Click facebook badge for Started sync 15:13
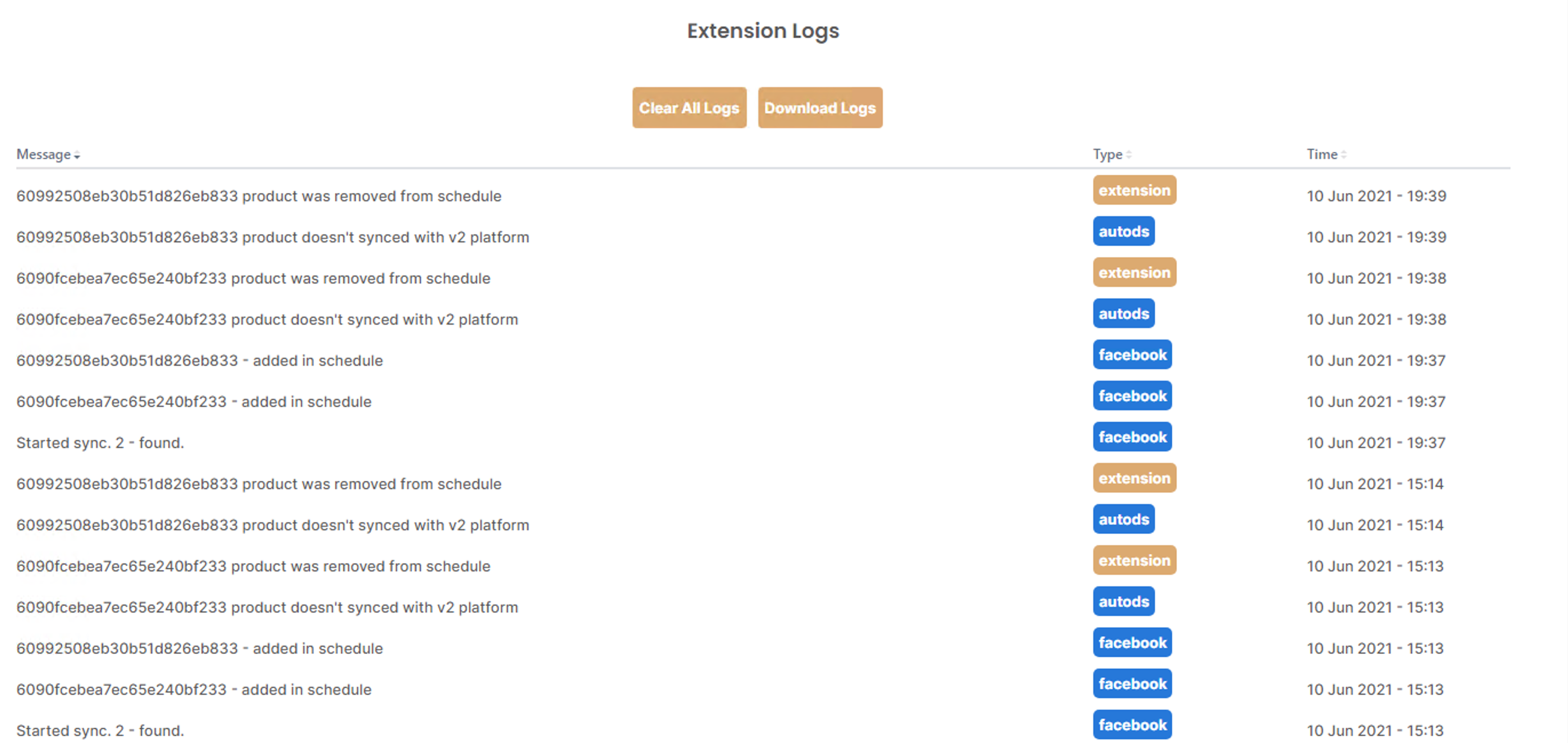Screen dimensions: 1568x743 (1132, 724)
